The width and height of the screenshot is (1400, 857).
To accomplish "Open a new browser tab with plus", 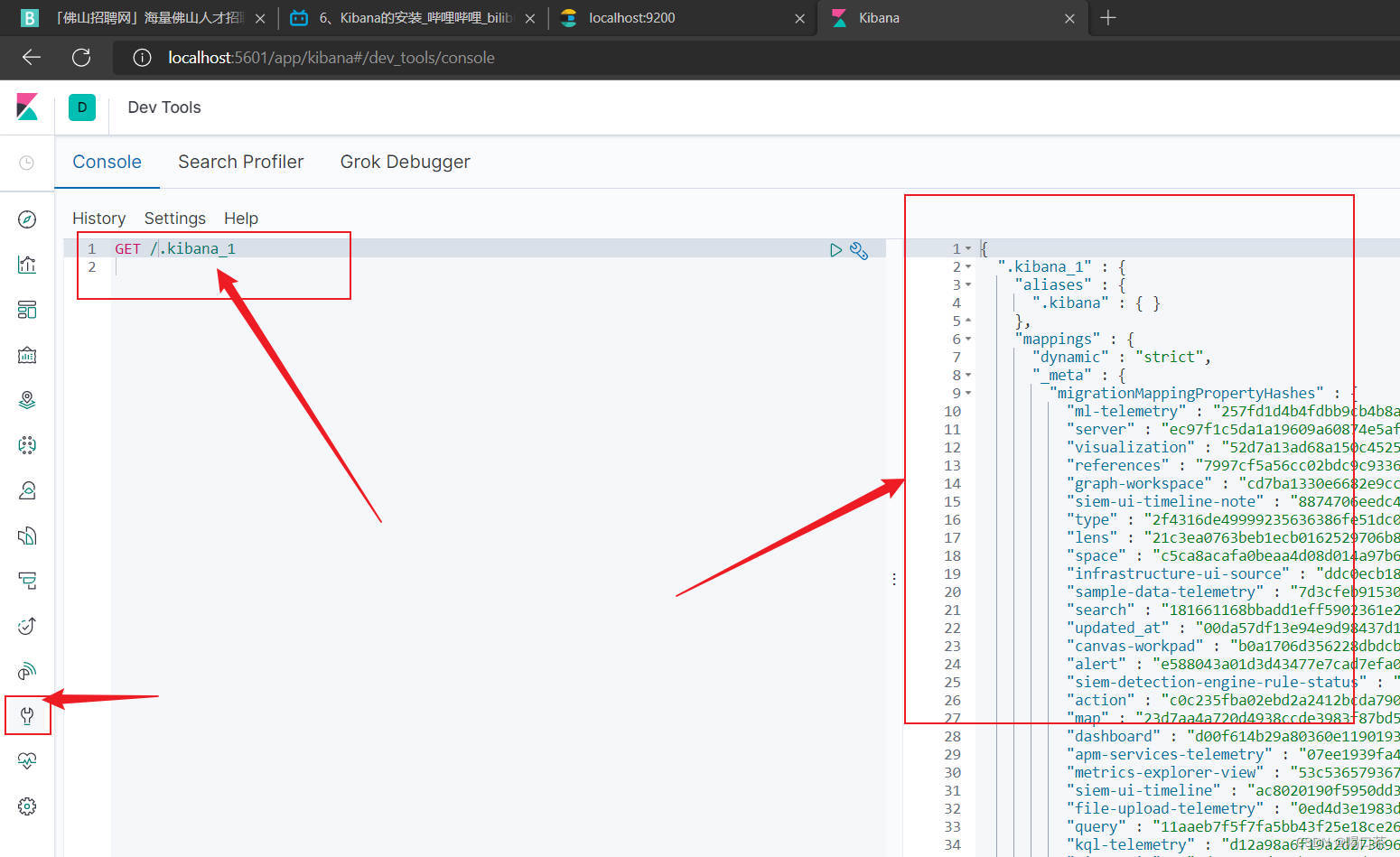I will coord(1108,18).
